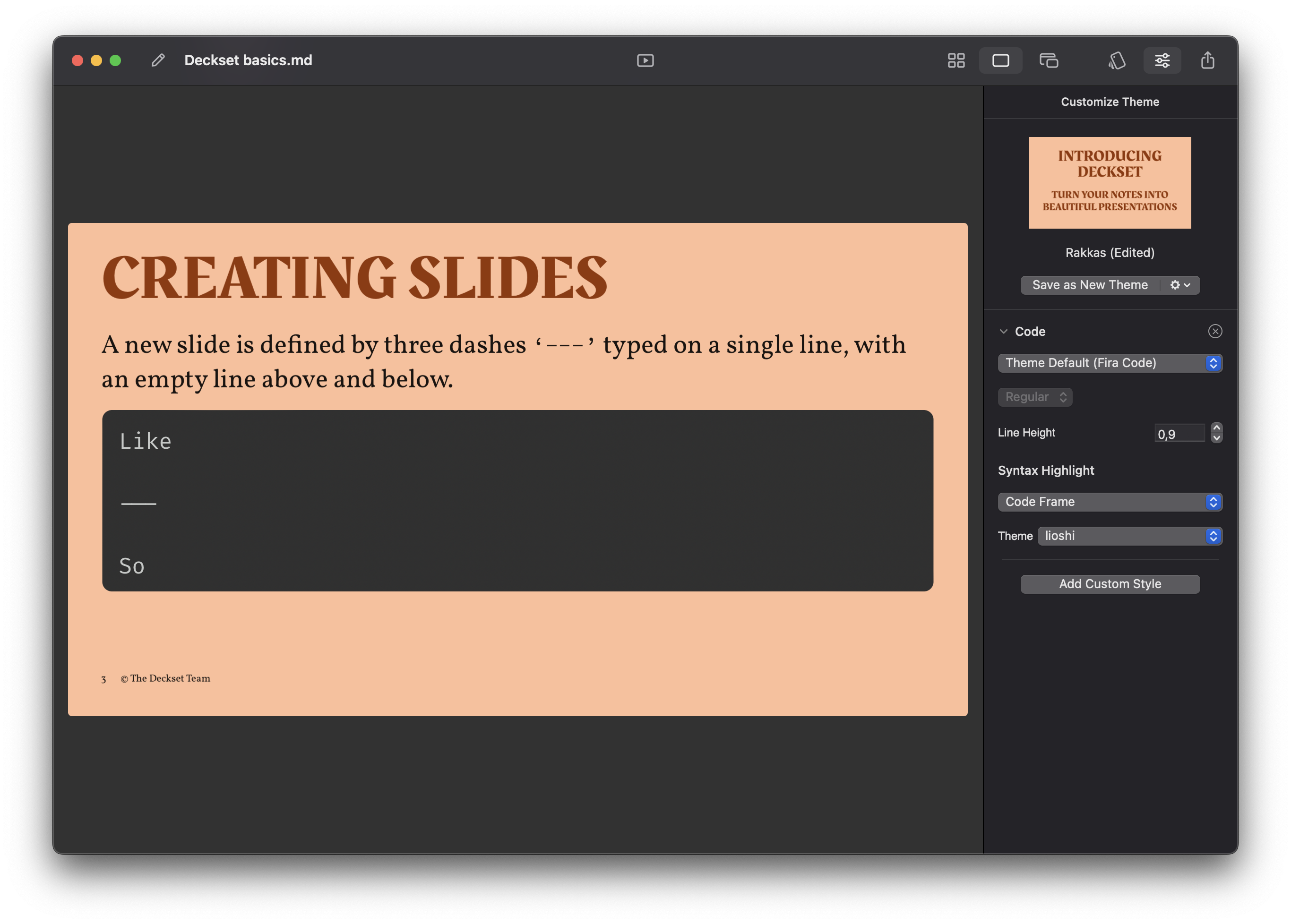Click the Syntax Highlight label
Image resolution: width=1291 pixels, height=924 pixels.
click(1046, 471)
